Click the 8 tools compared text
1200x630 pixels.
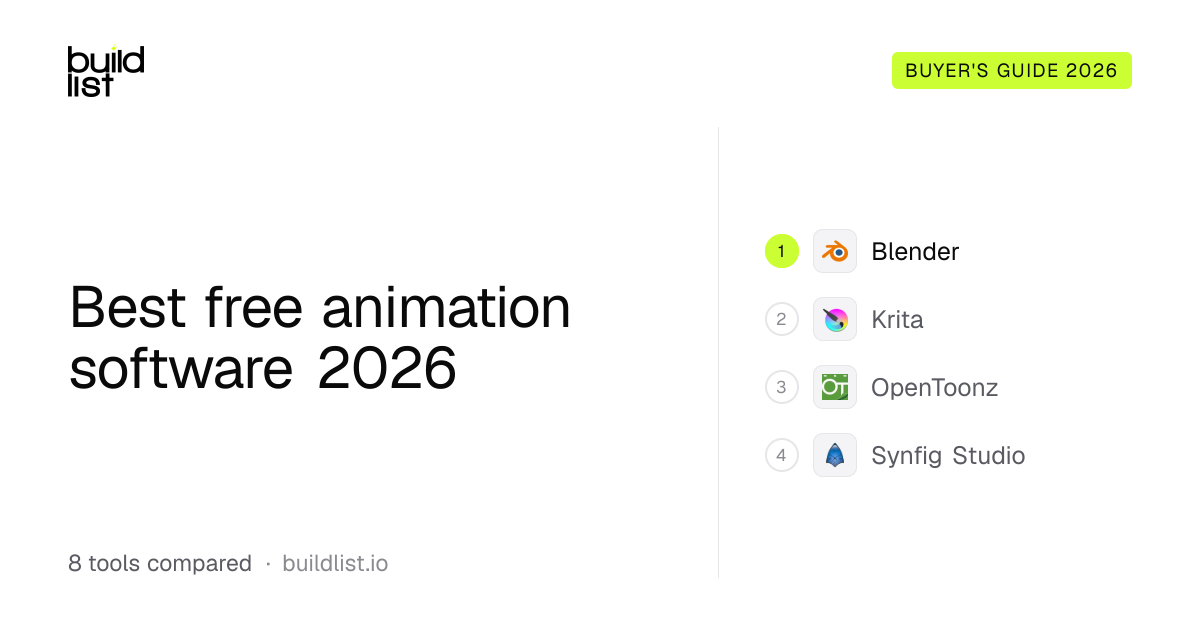pyautogui.click(x=160, y=563)
